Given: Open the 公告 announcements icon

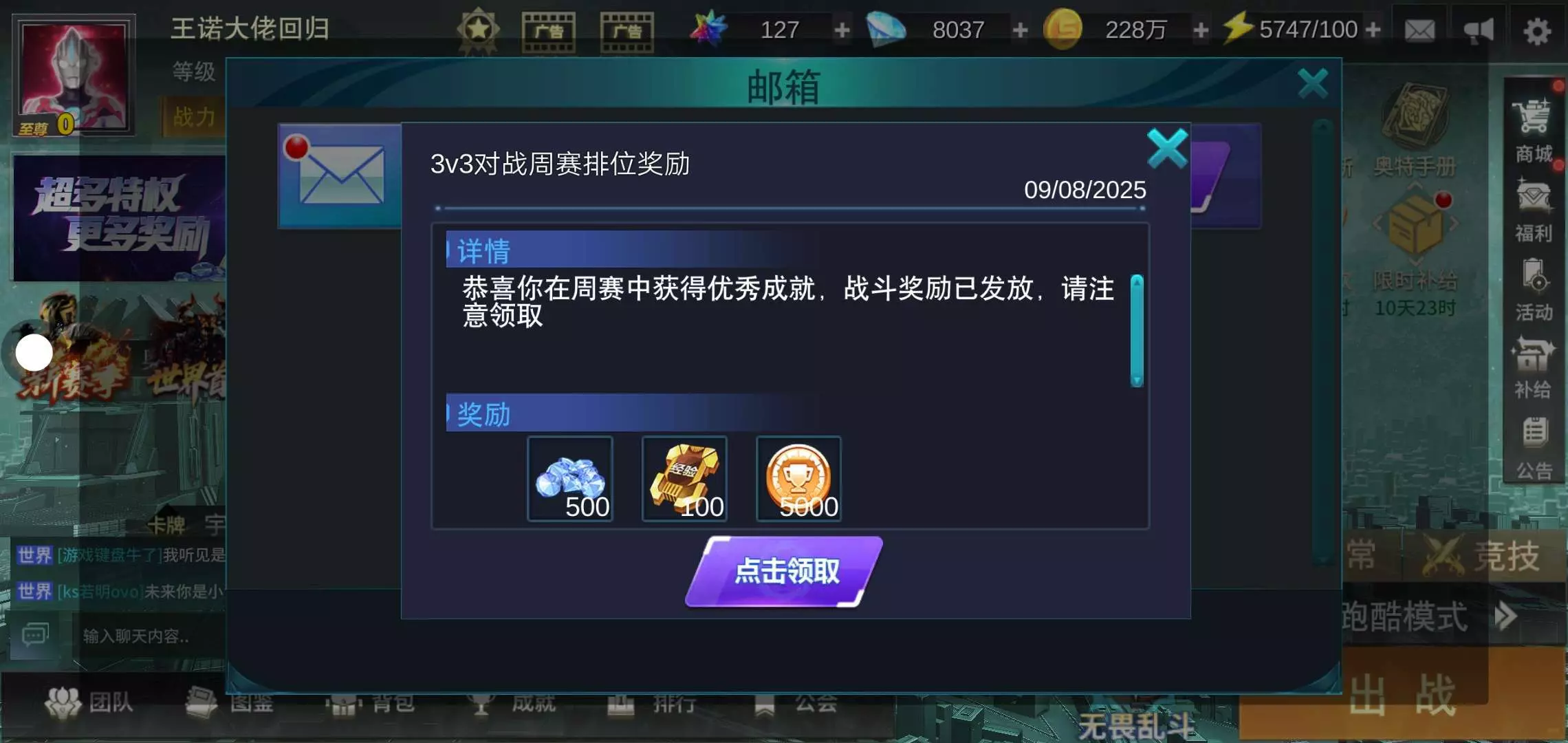Looking at the screenshot, I should pyautogui.click(x=1534, y=448).
